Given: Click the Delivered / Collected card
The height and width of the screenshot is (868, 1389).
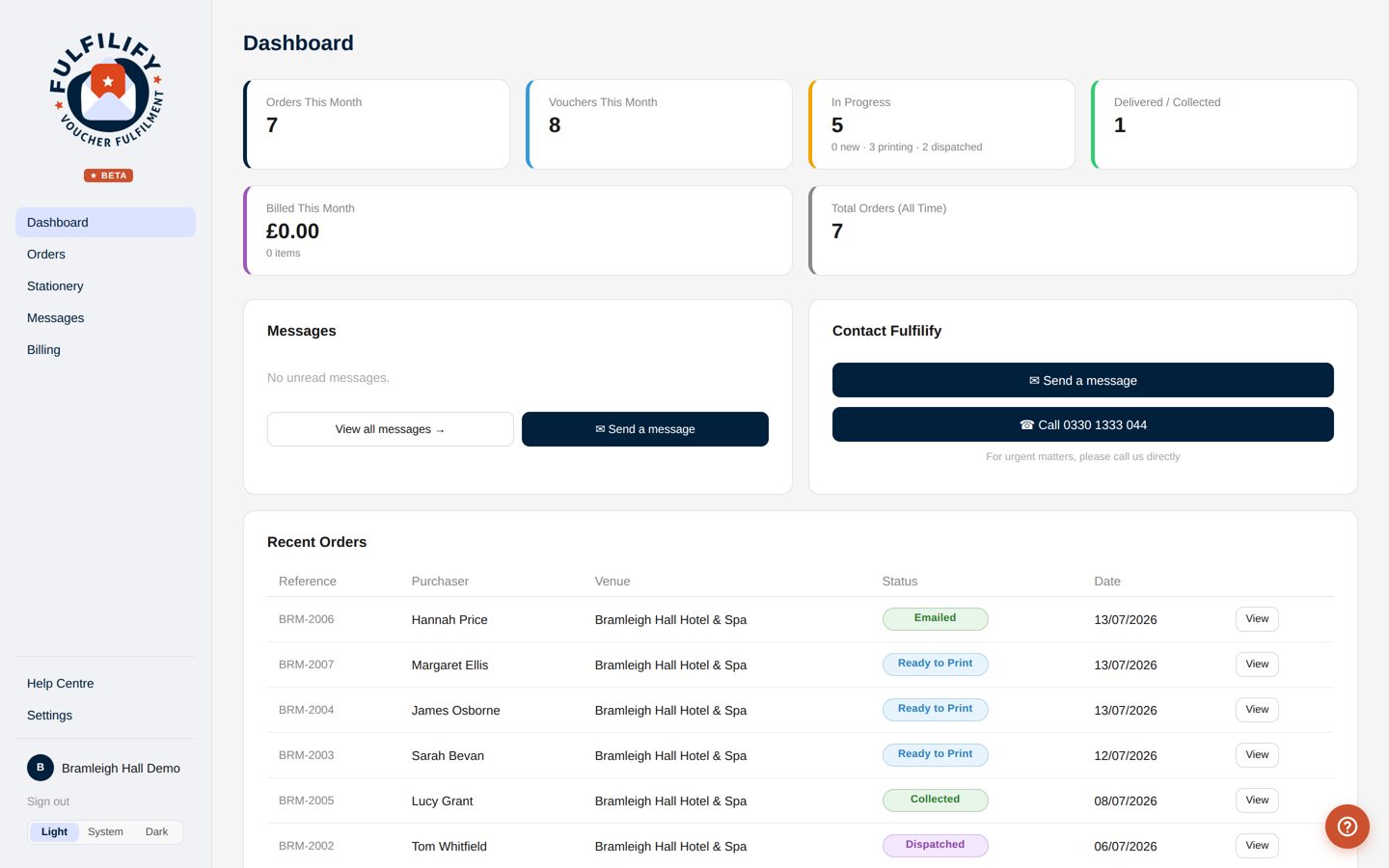Looking at the screenshot, I should [x=1224, y=124].
